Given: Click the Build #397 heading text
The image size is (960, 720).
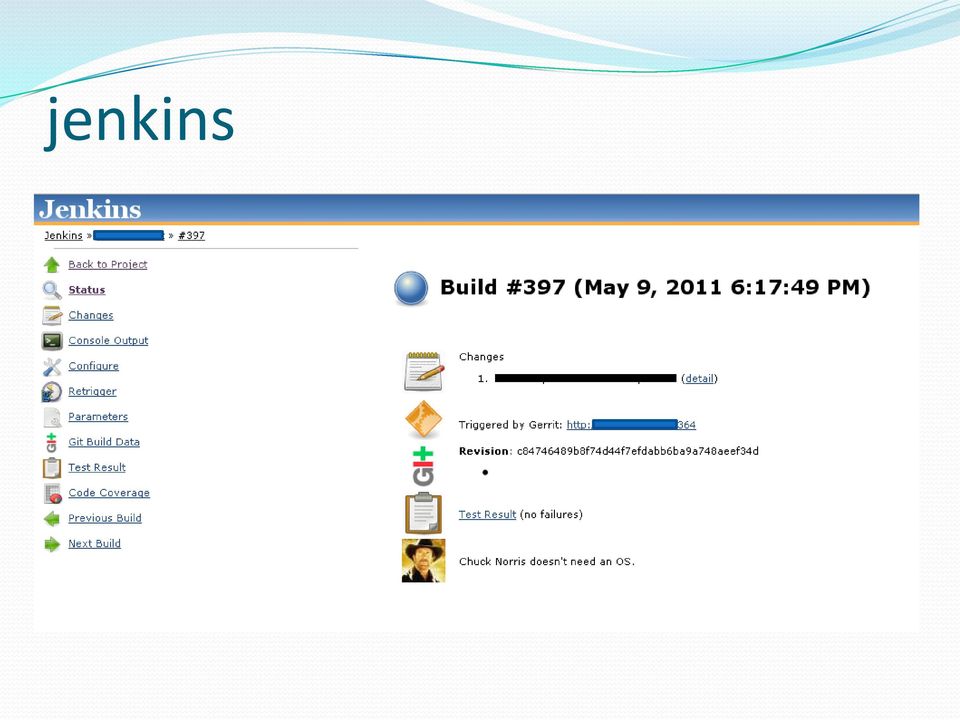Looking at the screenshot, I should coord(655,288).
